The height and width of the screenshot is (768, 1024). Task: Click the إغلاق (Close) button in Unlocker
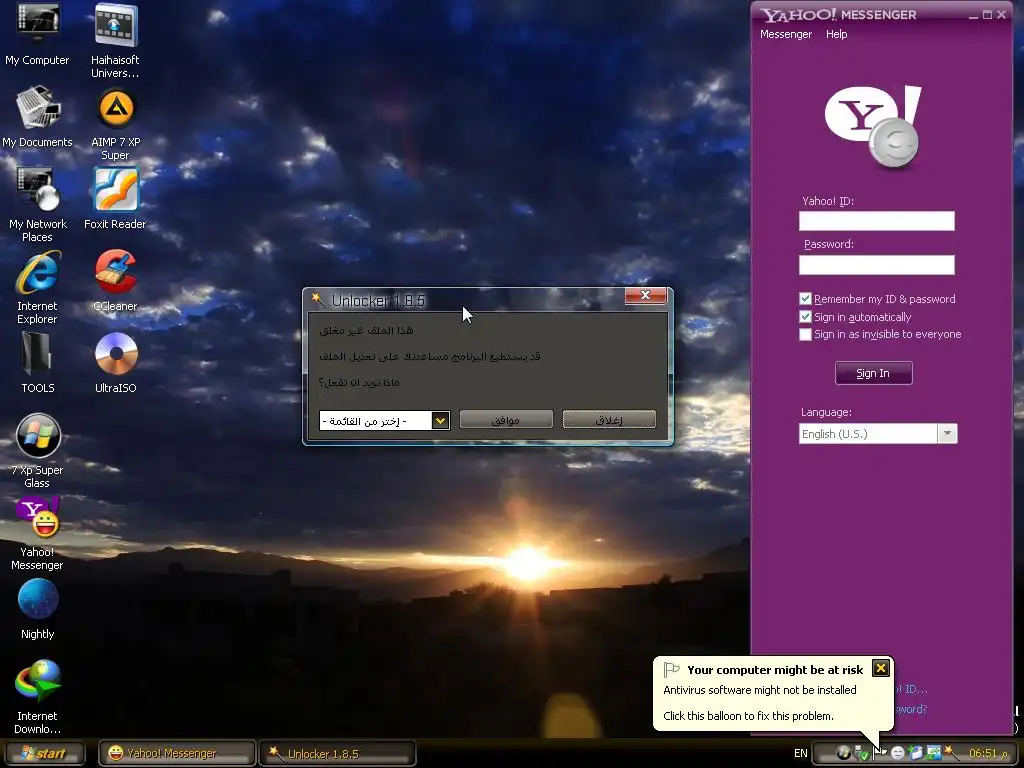coord(609,420)
